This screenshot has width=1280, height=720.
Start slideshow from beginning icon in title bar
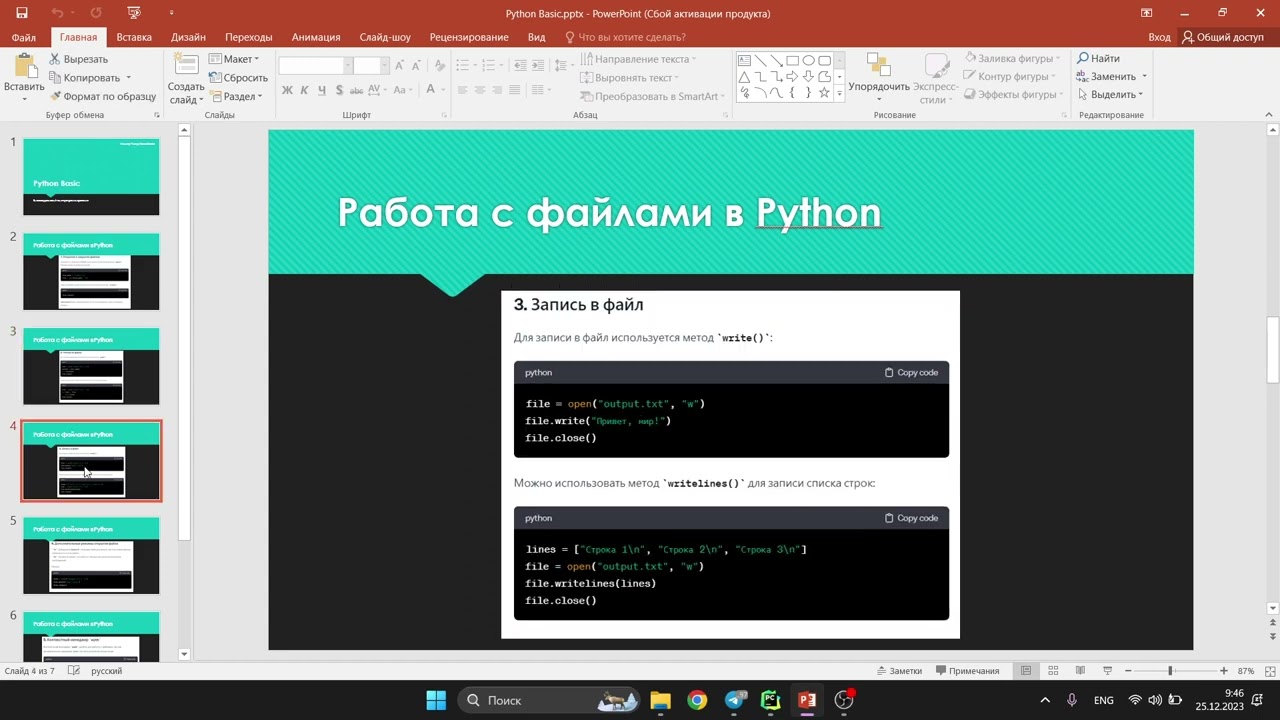[134, 13]
